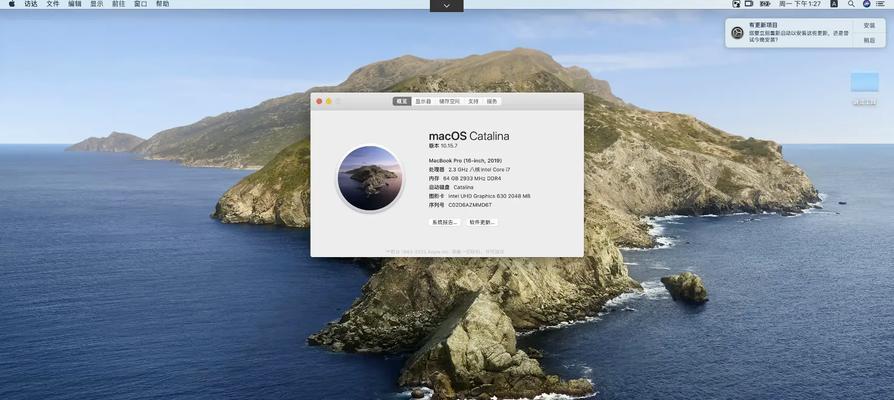
Task: Switch to the 服务 tab
Action: click(x=492, y=101)
